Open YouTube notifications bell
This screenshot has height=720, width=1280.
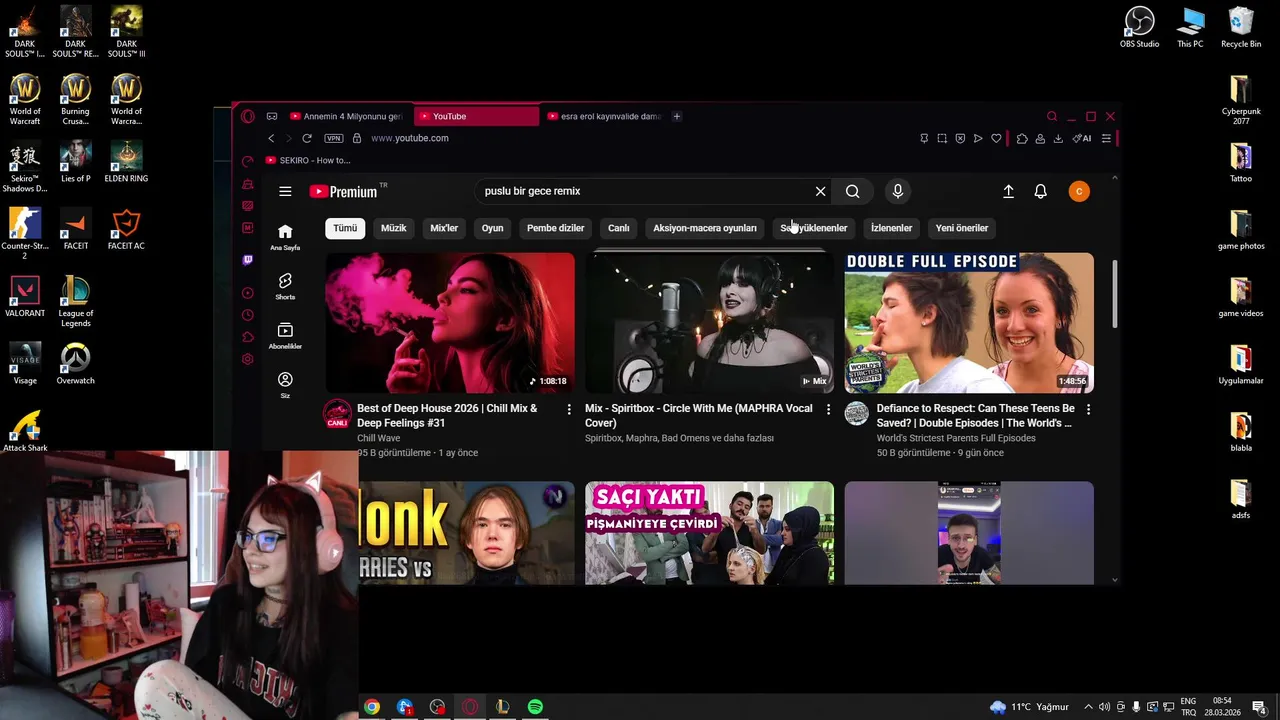pos(1040,191)
